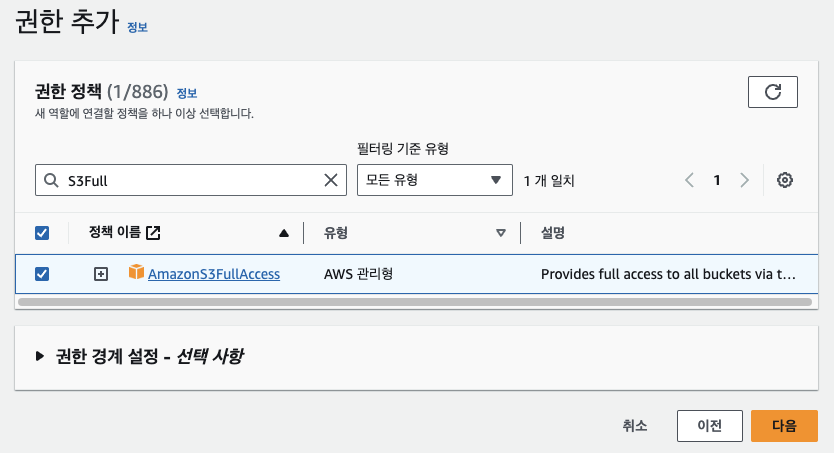Open the 모든 유형 filter dropdown
The image size is (834, 453).
(x=435, y=180)
